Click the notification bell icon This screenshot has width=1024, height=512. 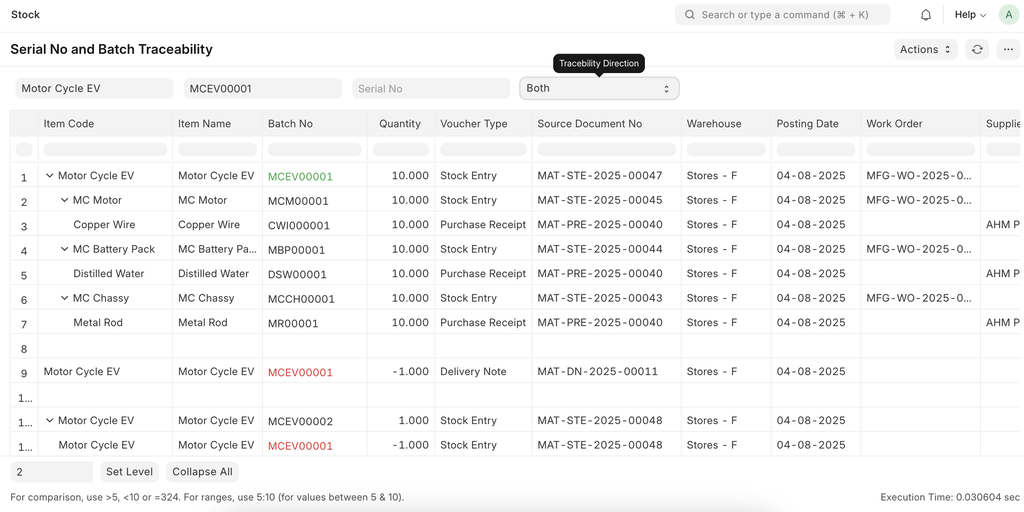(925, 15)
